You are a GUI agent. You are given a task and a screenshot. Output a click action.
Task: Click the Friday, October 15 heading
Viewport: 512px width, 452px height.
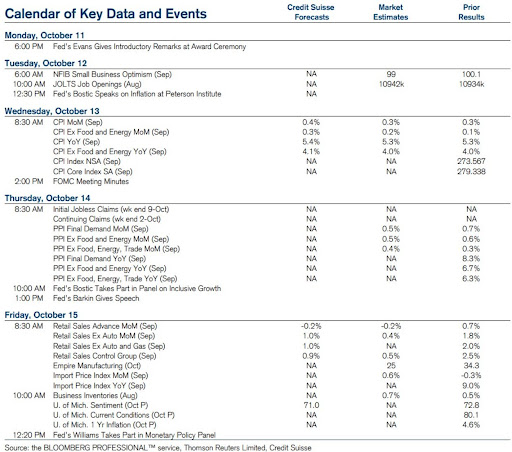41,315
